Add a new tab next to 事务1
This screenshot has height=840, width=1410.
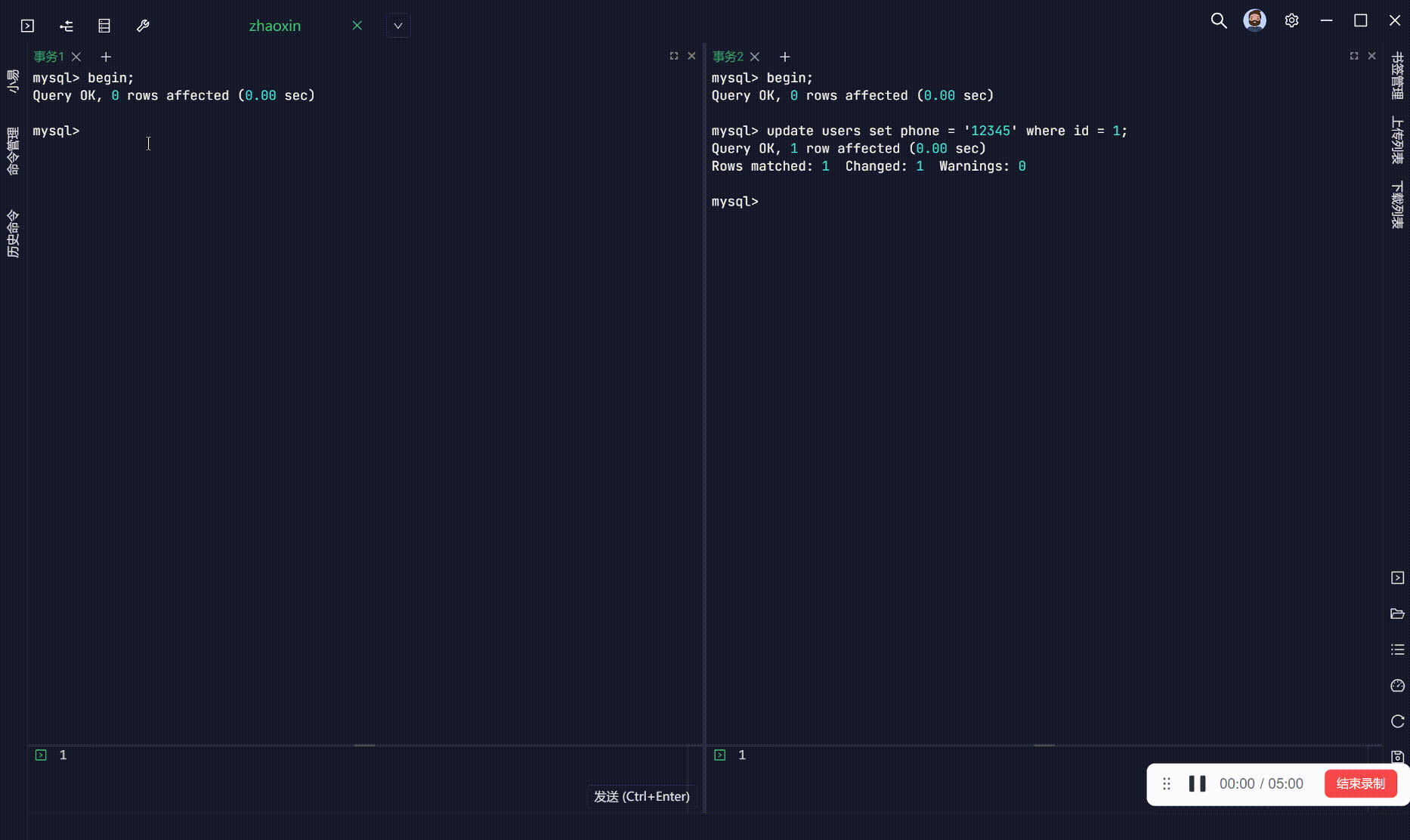click(106, 57)
